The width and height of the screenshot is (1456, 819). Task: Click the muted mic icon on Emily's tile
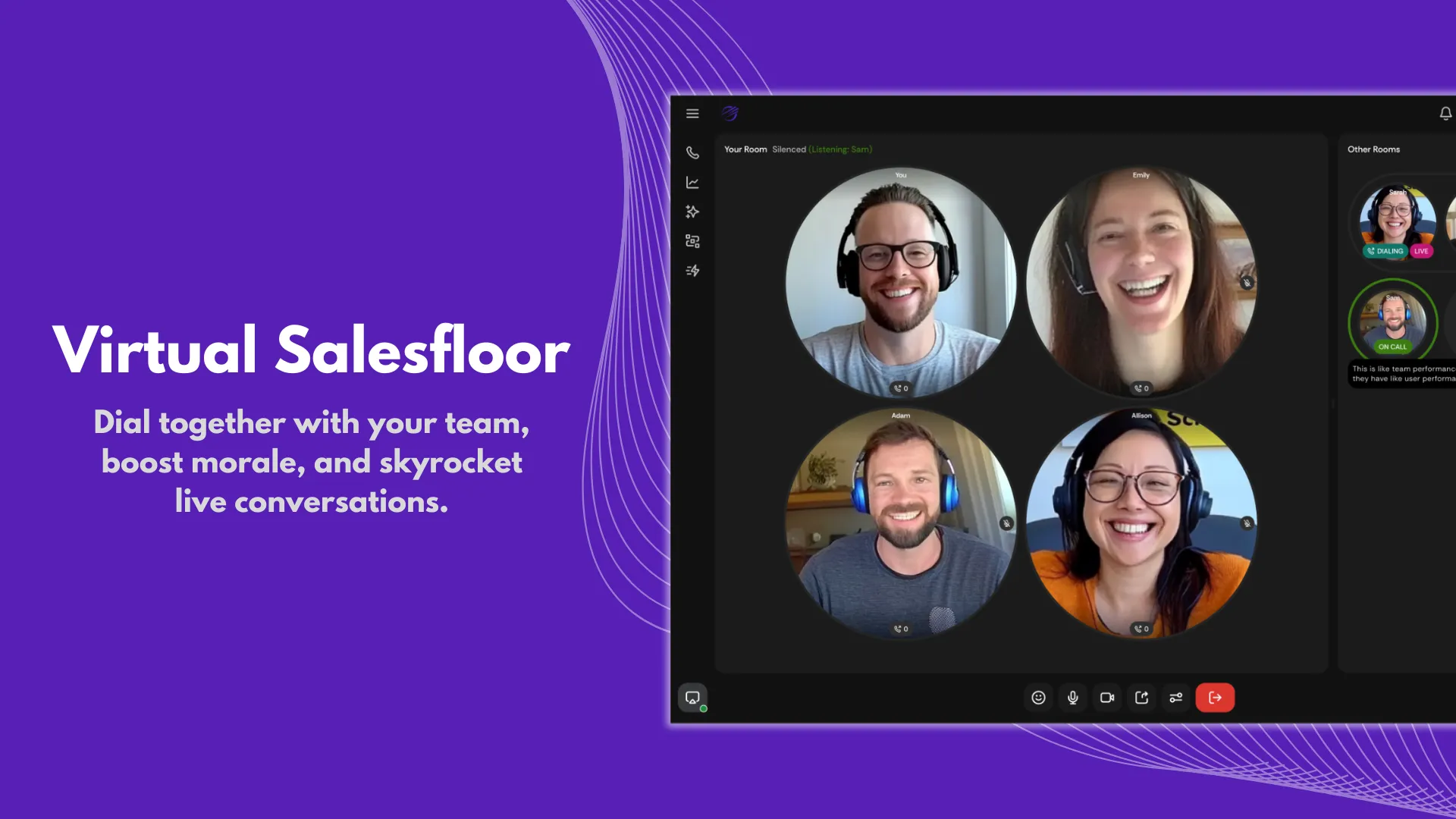(1247, 283)
